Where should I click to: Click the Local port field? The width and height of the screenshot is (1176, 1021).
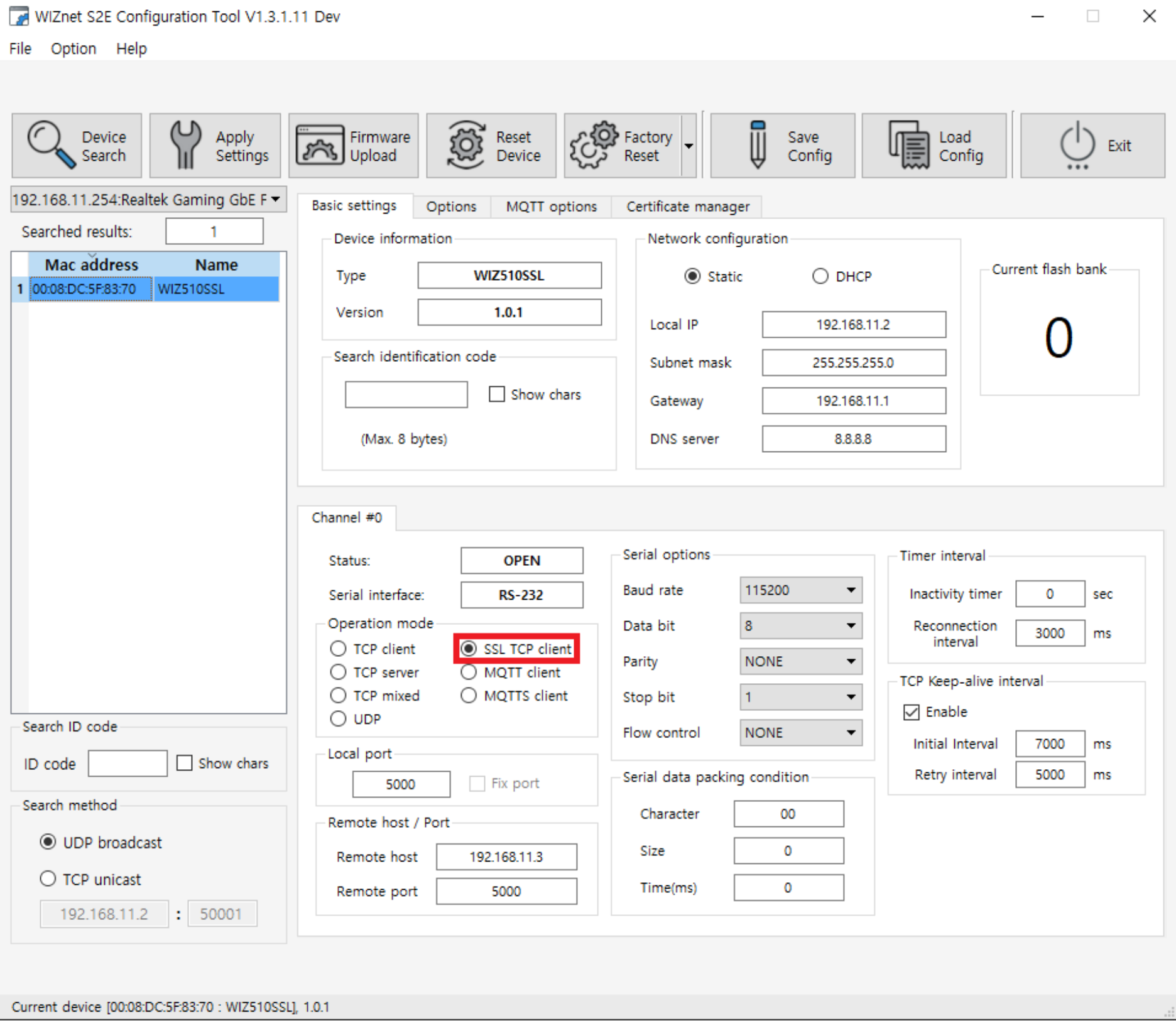pos(401,784)
